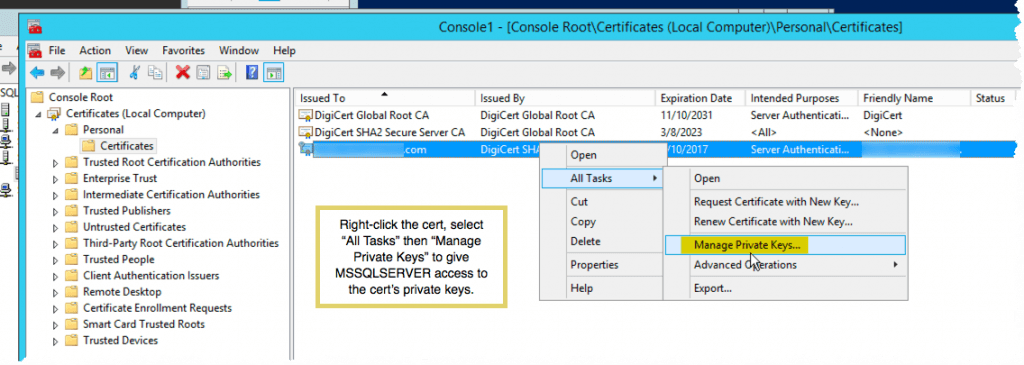1024x365 pixels.
Task: Click DigiCert Global Root CA certificate icon
Action: click(306, 116)
